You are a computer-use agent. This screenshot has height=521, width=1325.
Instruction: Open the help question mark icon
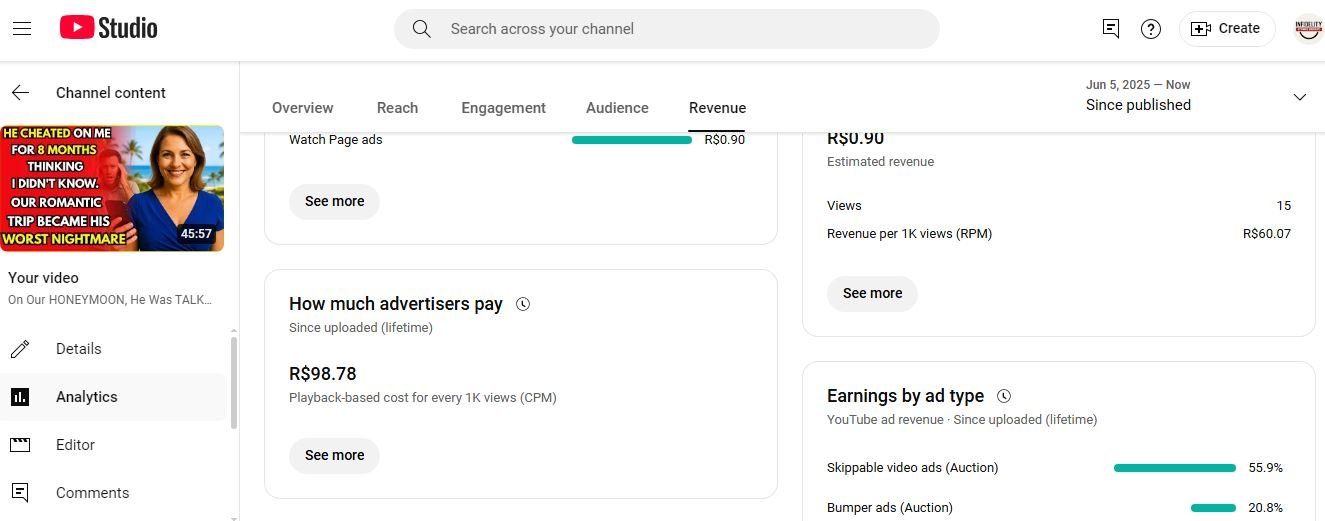pos(1151,29)
